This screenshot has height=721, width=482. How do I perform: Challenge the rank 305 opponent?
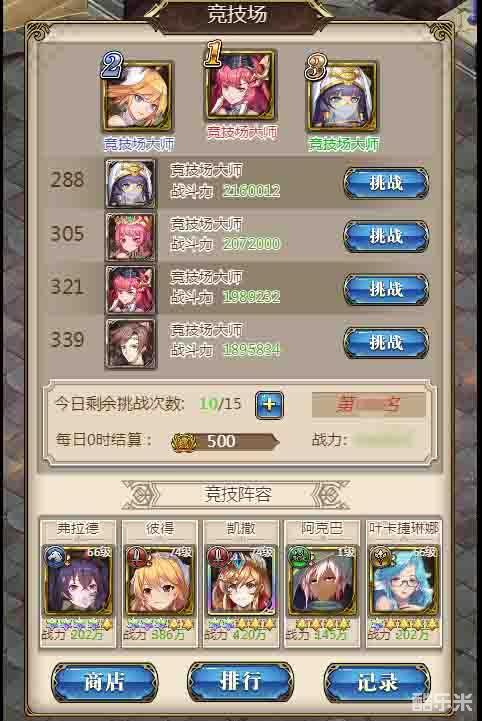click(x=386, y=236)
